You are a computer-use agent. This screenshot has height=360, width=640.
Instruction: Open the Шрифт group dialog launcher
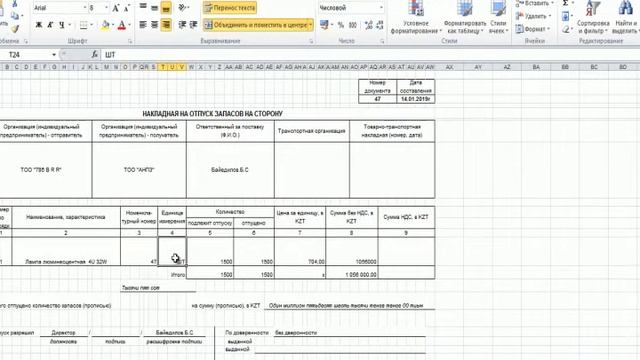[130, 41]
